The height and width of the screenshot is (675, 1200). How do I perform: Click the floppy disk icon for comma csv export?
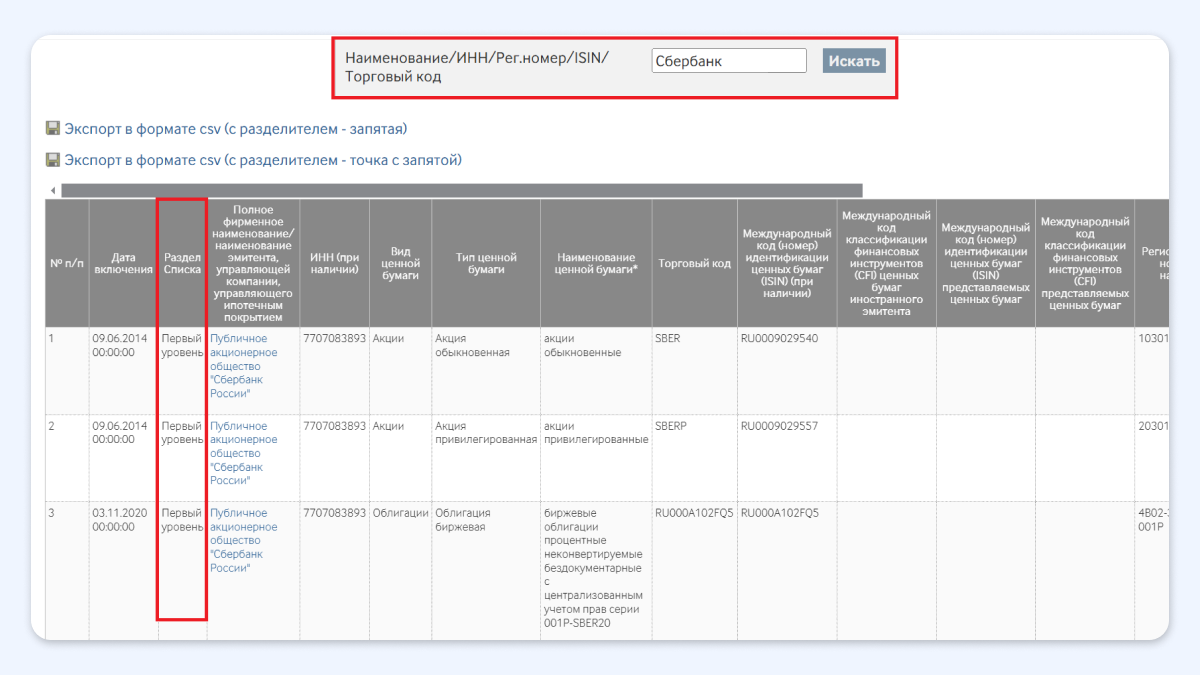click(x=53, y=128)
